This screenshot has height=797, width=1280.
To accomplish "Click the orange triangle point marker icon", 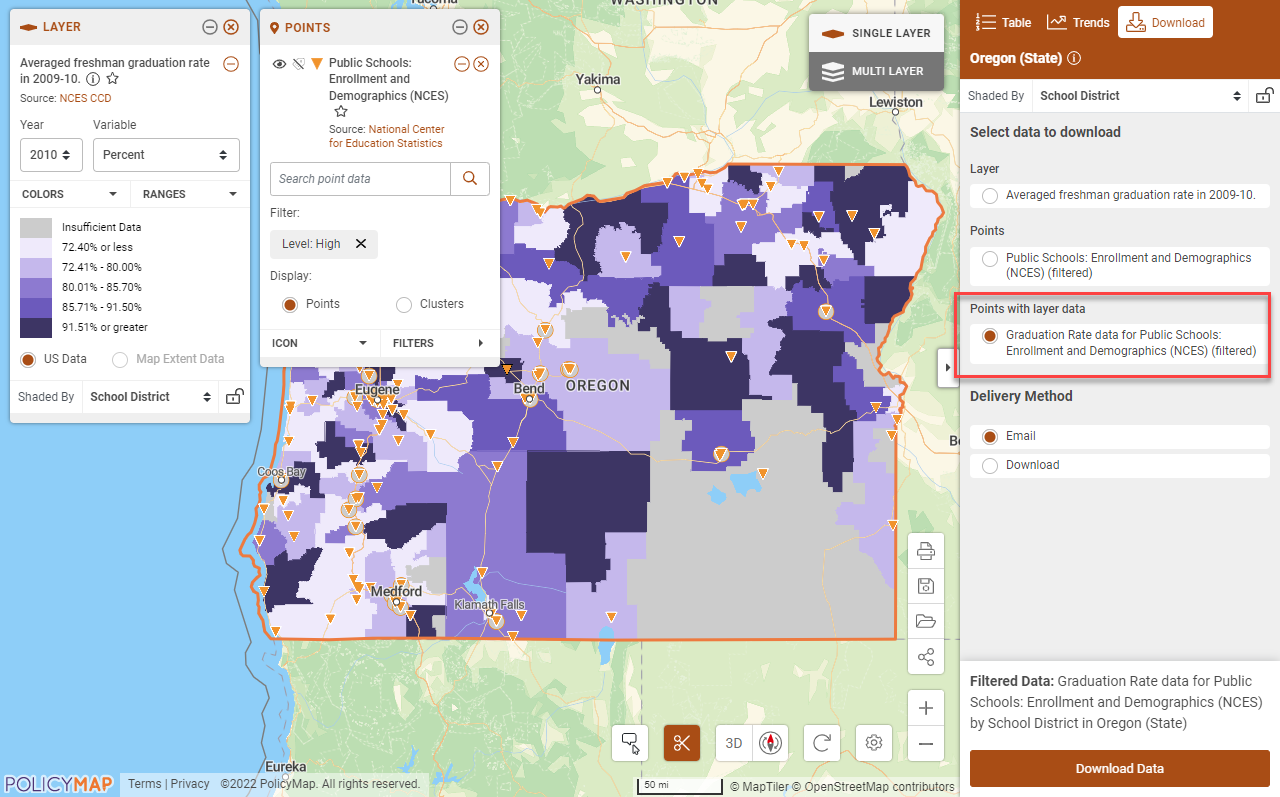I will (x=317, y=64).
